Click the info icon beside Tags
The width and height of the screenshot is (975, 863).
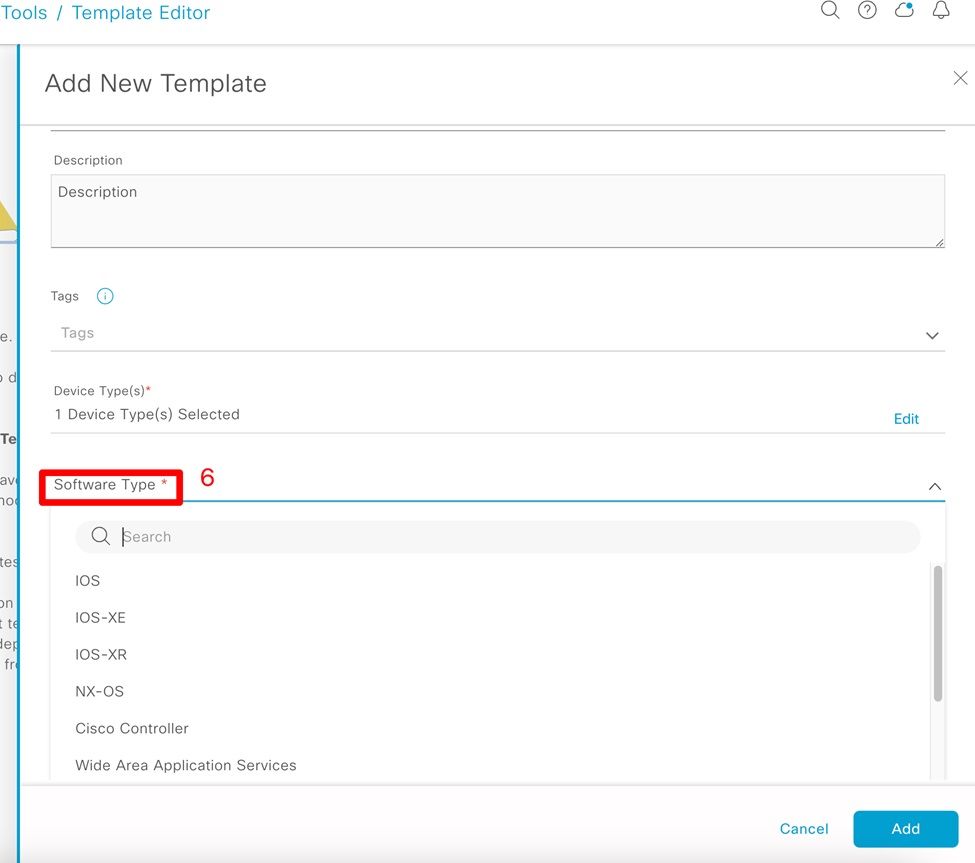click(104, 295)
